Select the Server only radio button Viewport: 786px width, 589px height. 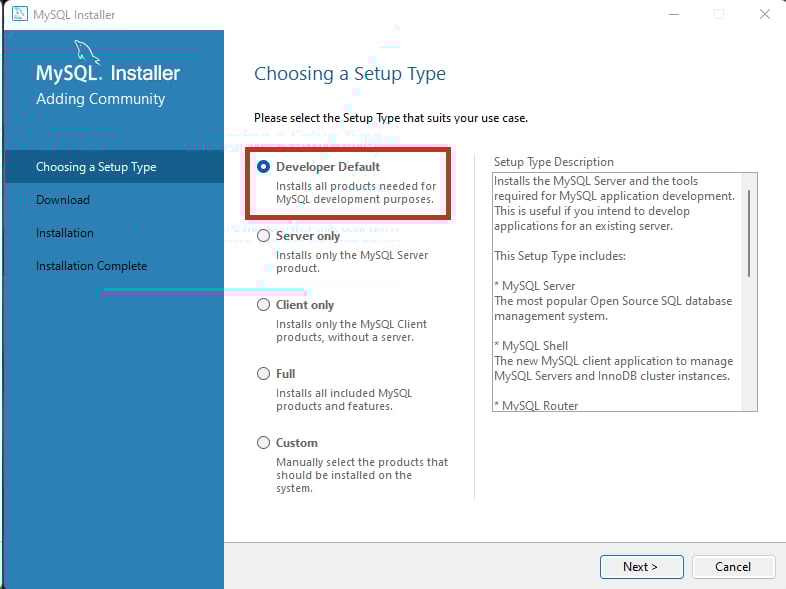[263, 236]
